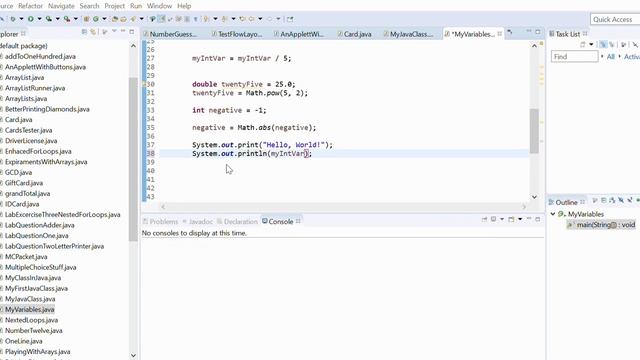Click the New Java Package toolbar icon
Screen dimensions: 640x360
pyautogui.click(x=87, y=19)
